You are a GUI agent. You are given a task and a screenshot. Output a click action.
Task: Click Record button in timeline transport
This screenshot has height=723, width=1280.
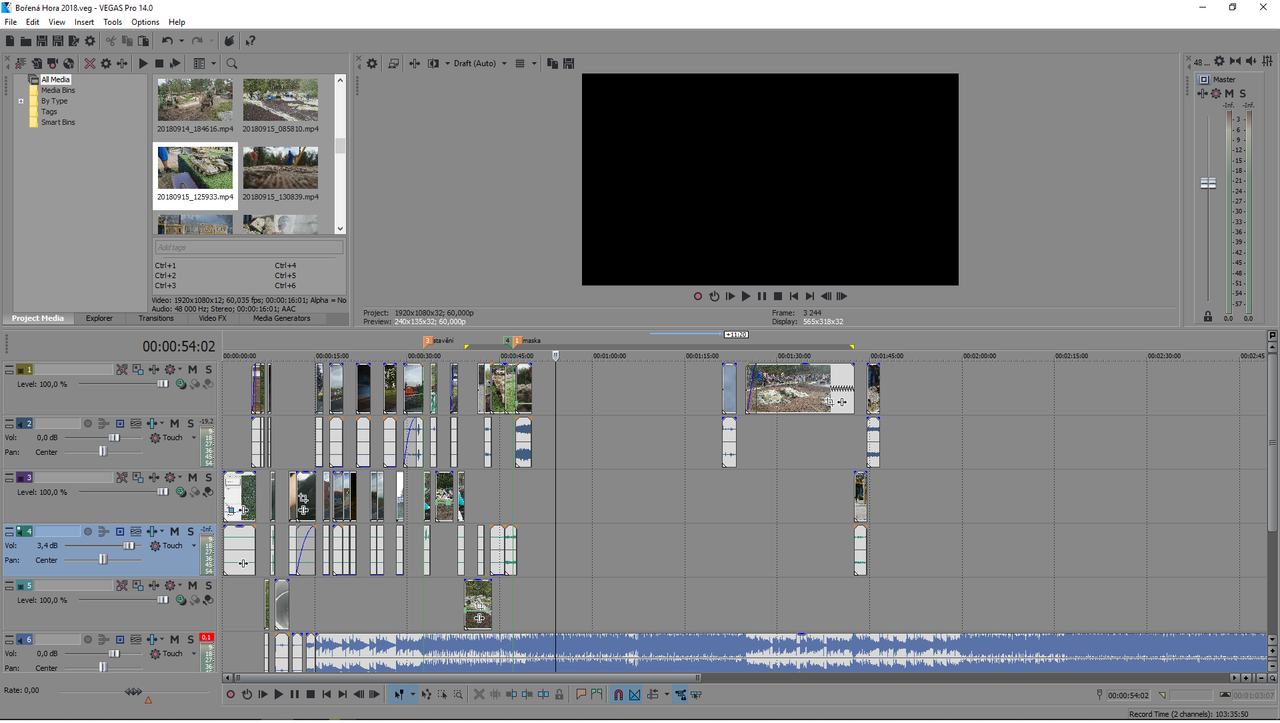(230, 694)
